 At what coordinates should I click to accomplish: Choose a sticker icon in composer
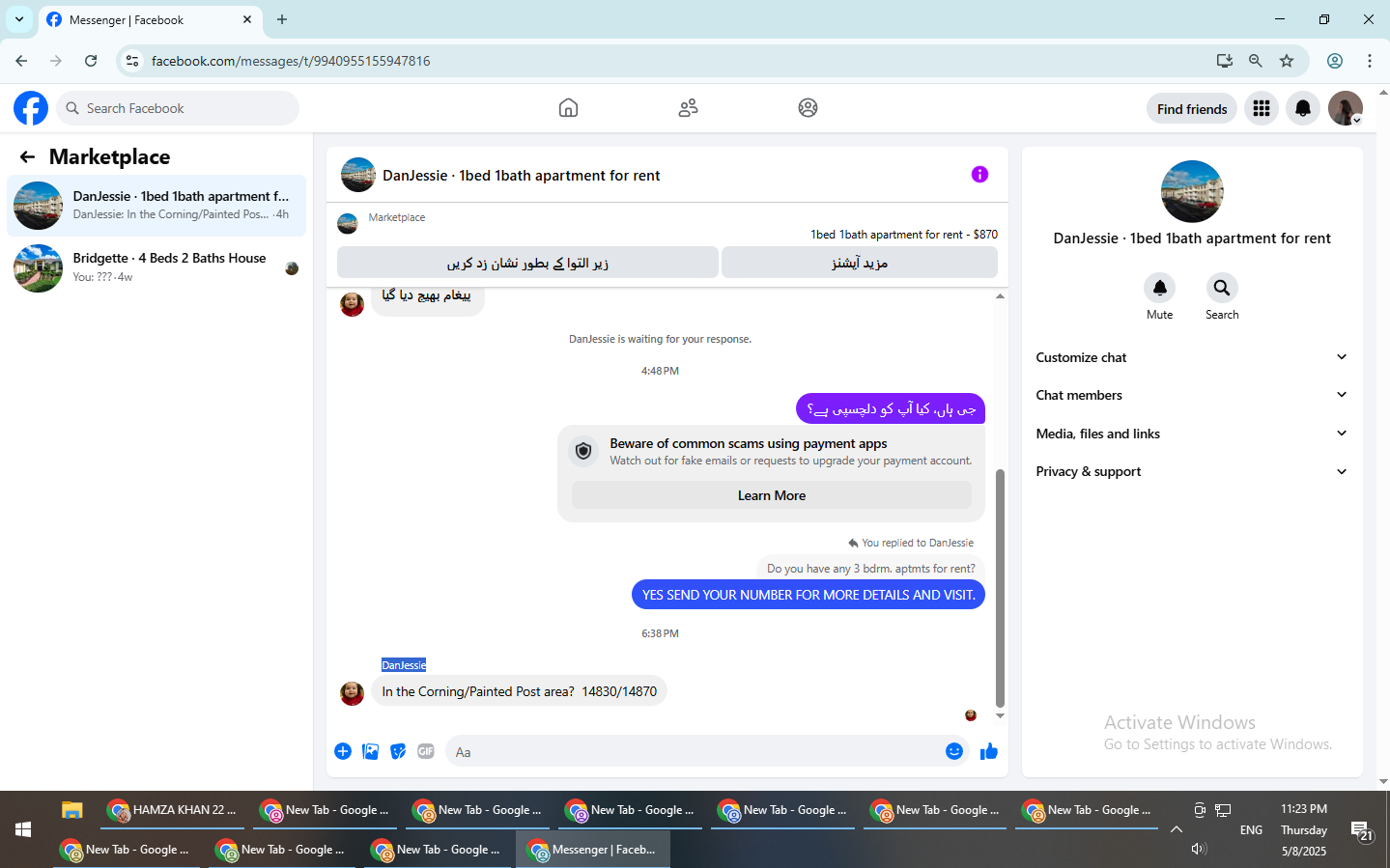coord(398,751)
